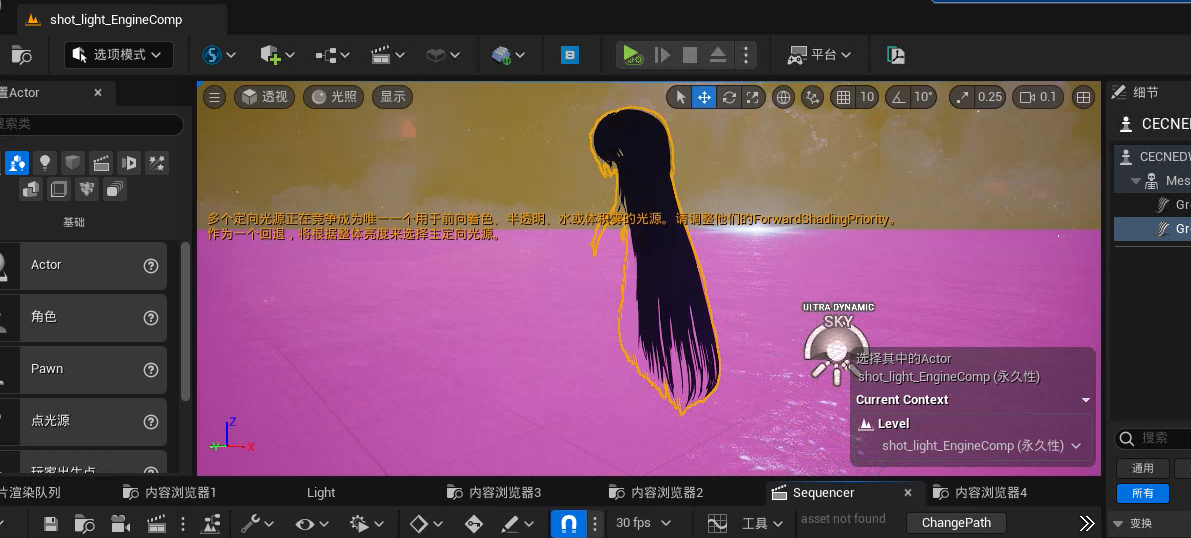Select the rotate transform tool in viewport
This screenshot has width=1191, height=538.
[729, 97]
